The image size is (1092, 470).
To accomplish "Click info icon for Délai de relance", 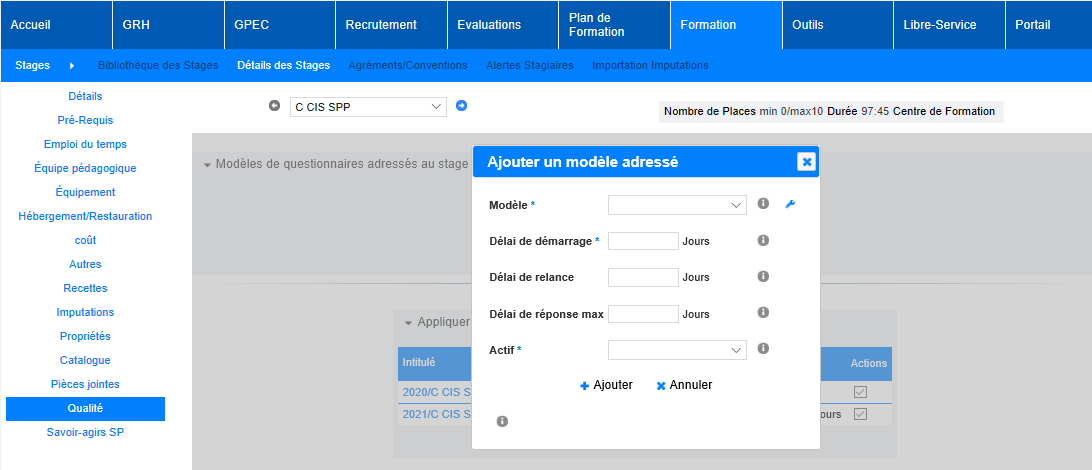I will point(763,276).
